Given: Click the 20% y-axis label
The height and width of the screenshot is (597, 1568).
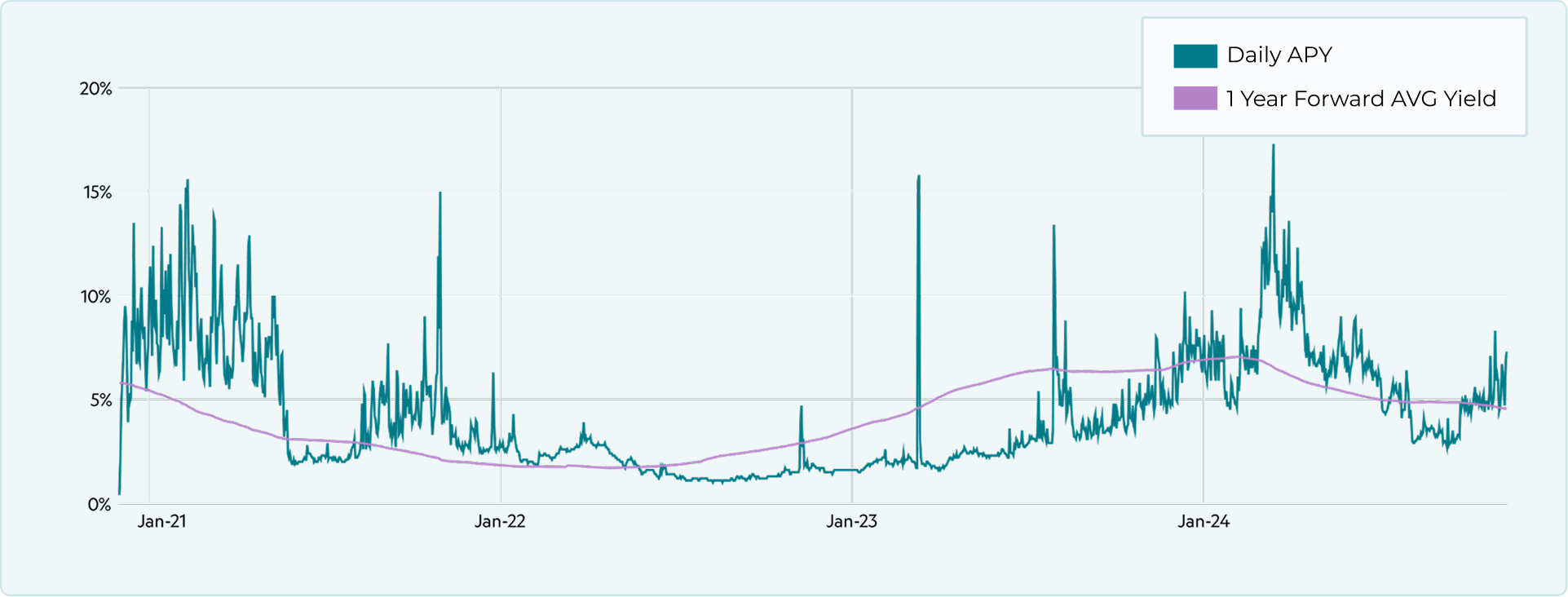Looking at the screenshot, I should pos(95,89).
